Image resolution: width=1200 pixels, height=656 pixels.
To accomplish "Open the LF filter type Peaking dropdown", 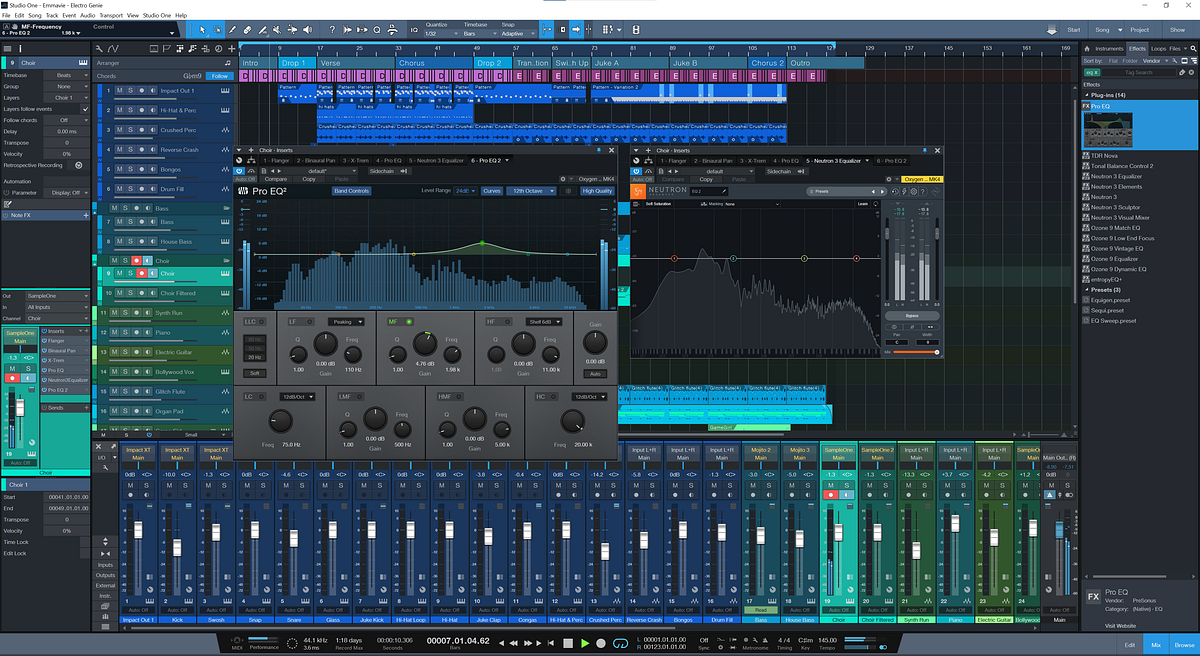I will point(346,321).
